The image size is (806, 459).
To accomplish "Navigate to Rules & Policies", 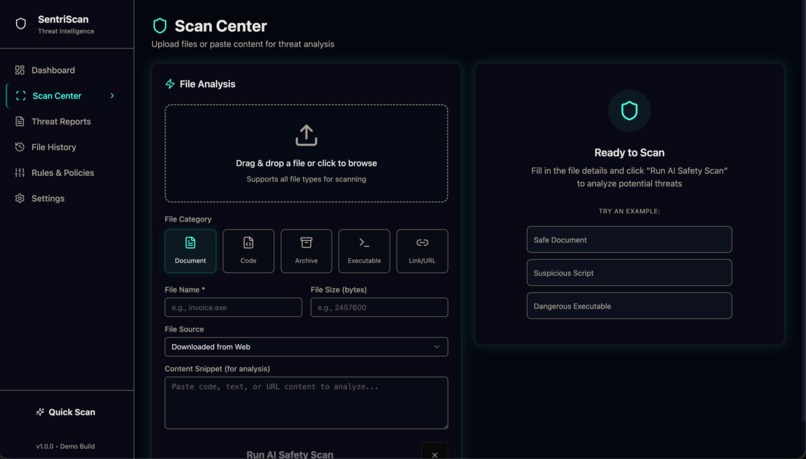I will [x=67, y=173].
